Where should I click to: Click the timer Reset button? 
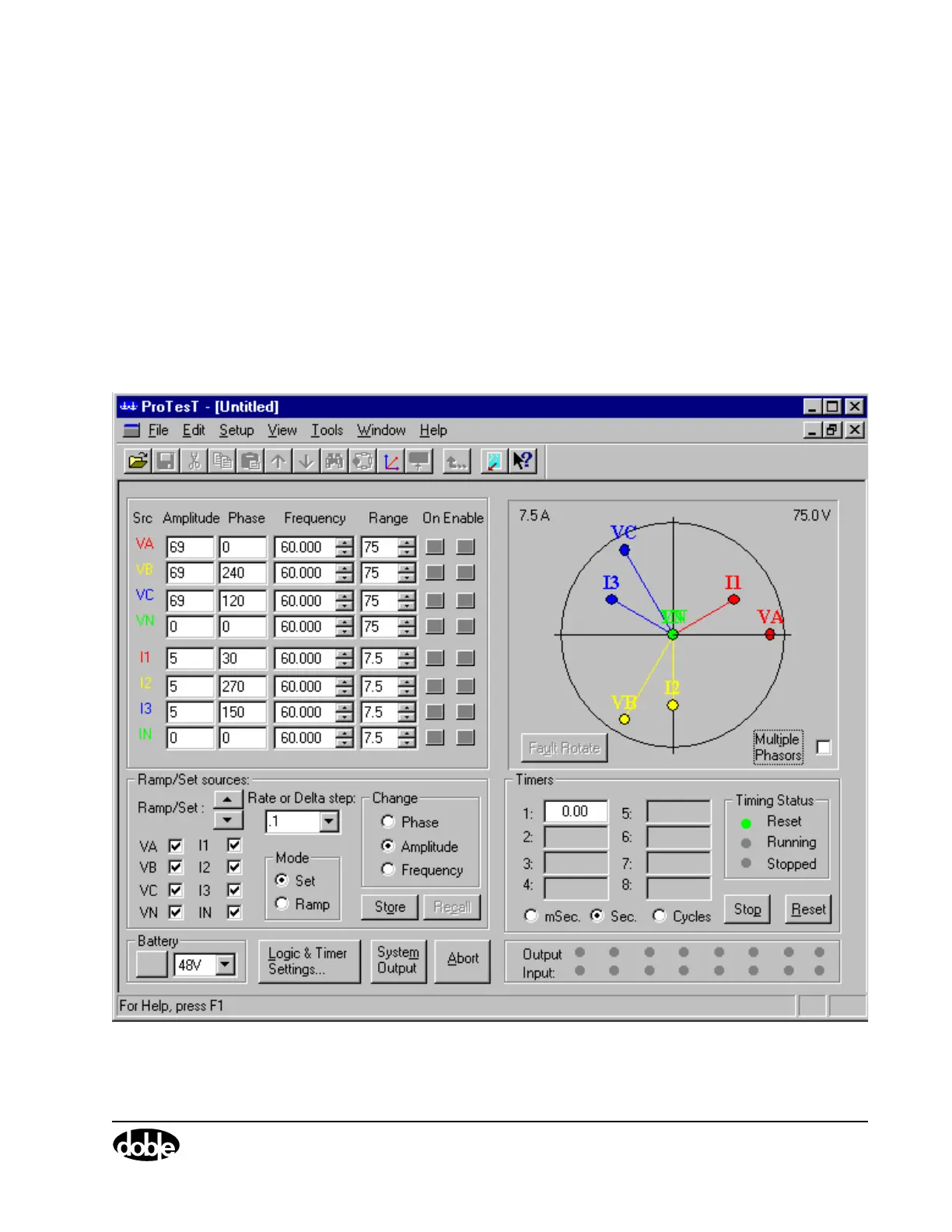(809, 908)
